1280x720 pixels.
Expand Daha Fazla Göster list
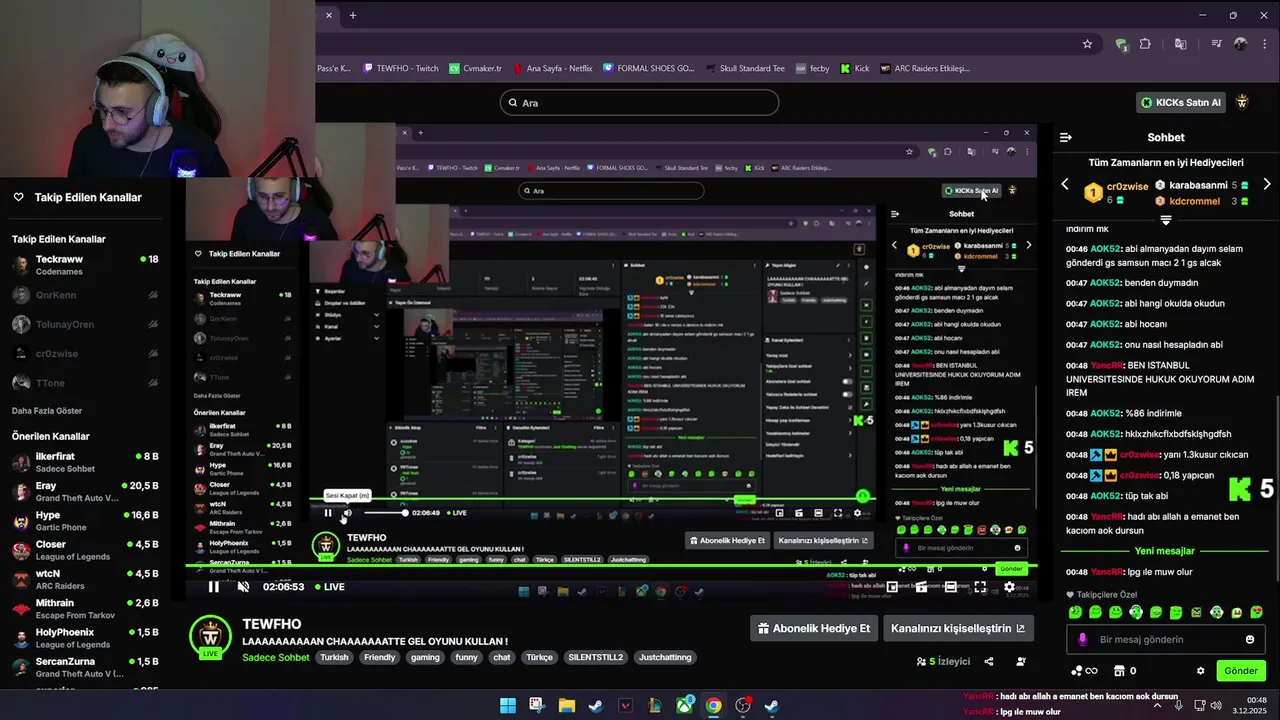(47, 411)
